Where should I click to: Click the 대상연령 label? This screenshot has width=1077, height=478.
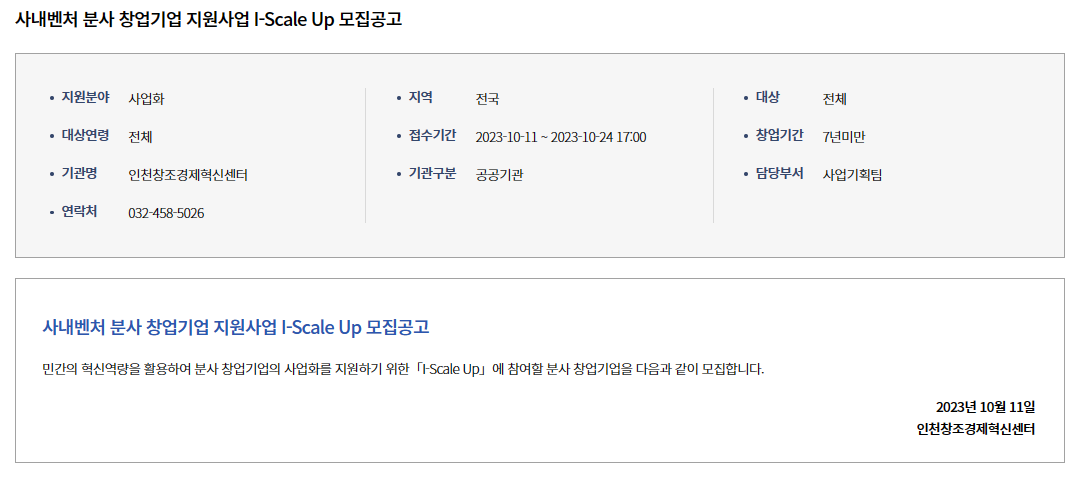tap(85, 135)
